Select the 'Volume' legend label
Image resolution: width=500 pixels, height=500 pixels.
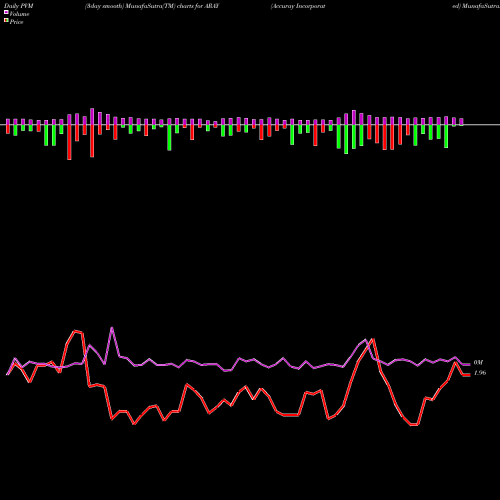click(x=19, y=14)
